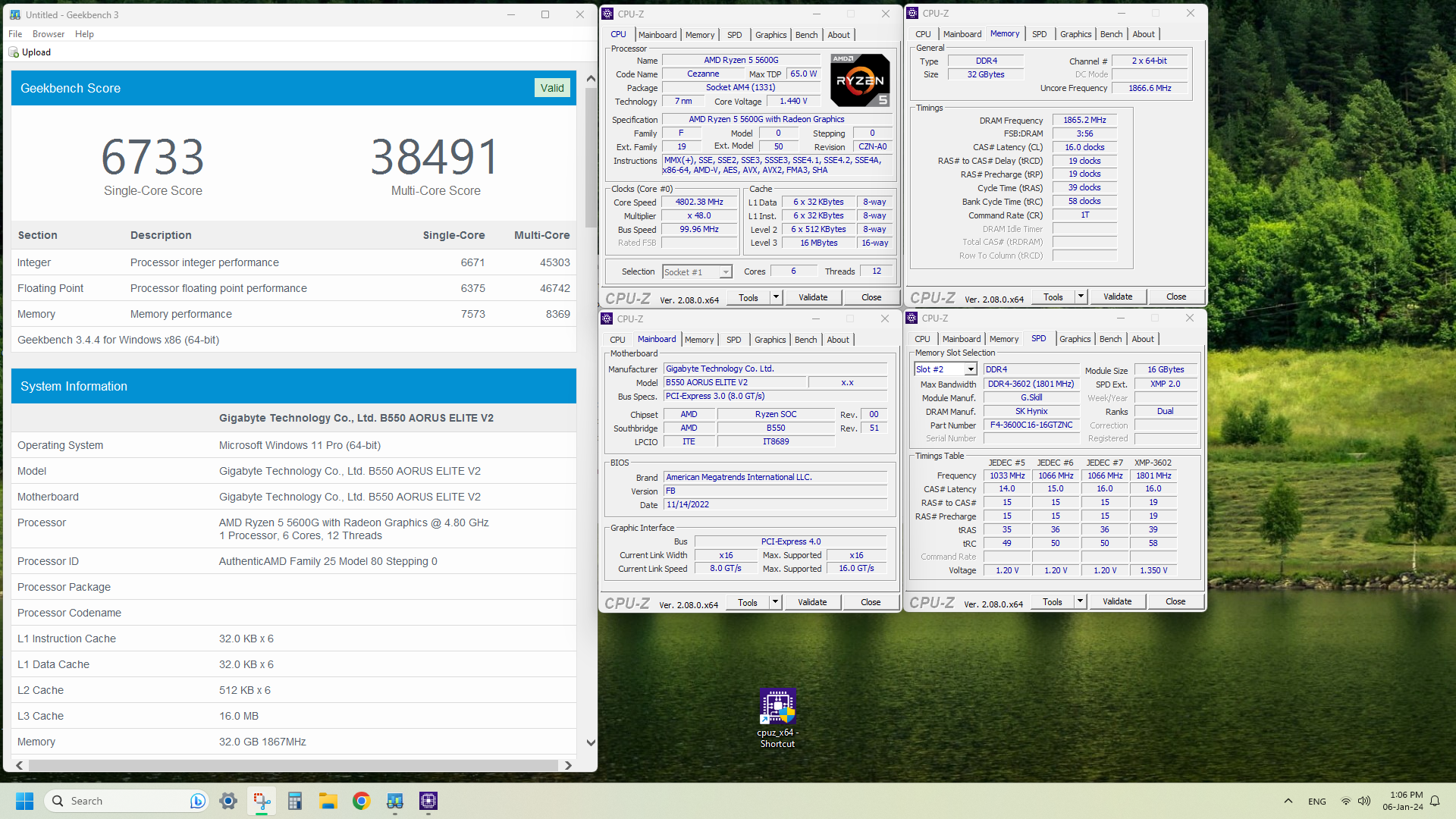1456x819 pixels.
Task: Click Geekbench window title icon
Action: tap(15, 14)
